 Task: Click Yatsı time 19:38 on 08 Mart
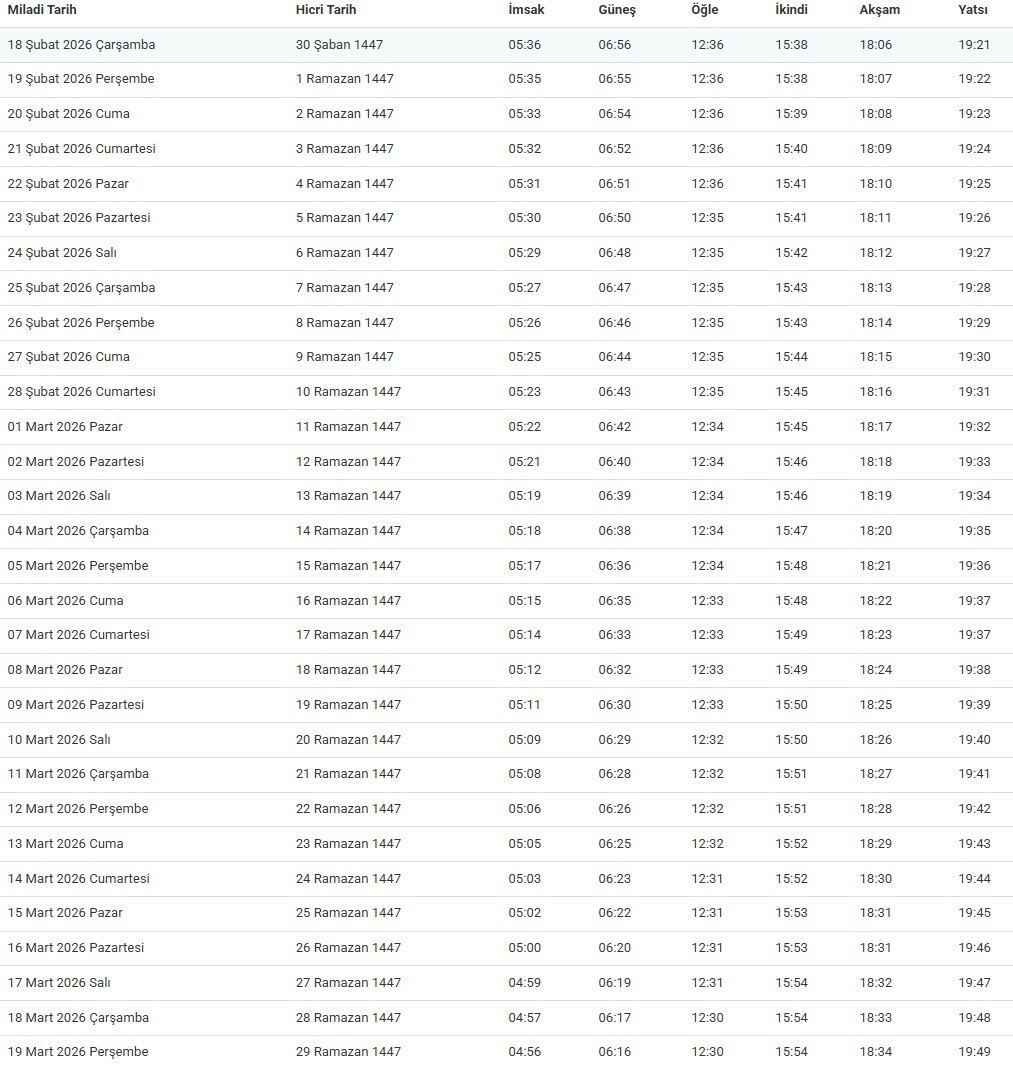coord(974,670)
